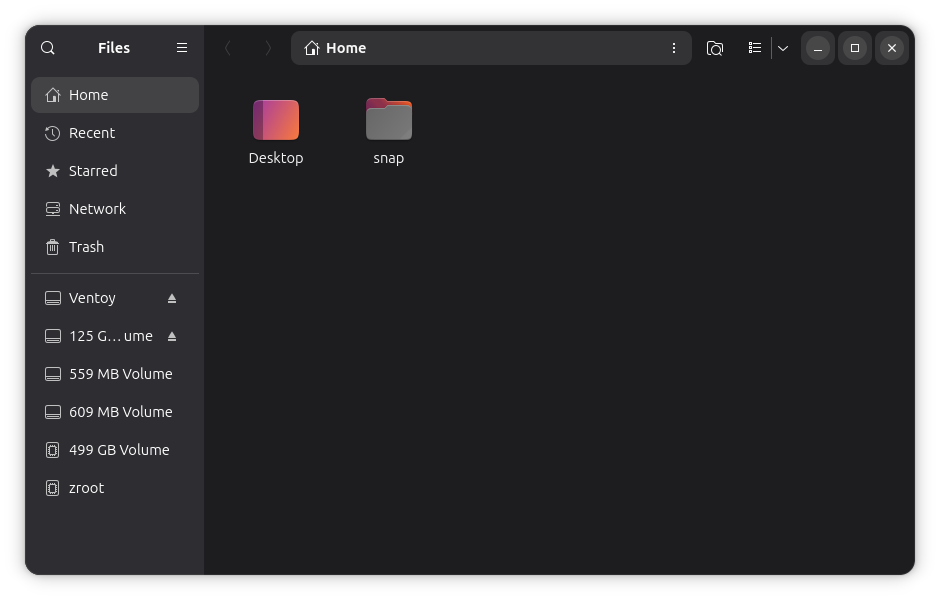This screenshot has height=600, width=940.
Task: Open the sidebar hamburger menu
Action: pos(182,48)
